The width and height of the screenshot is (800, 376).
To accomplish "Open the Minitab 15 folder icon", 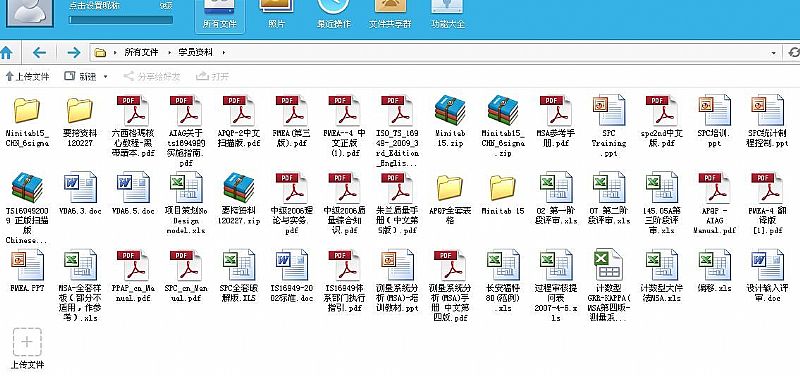I will point(503,188).
